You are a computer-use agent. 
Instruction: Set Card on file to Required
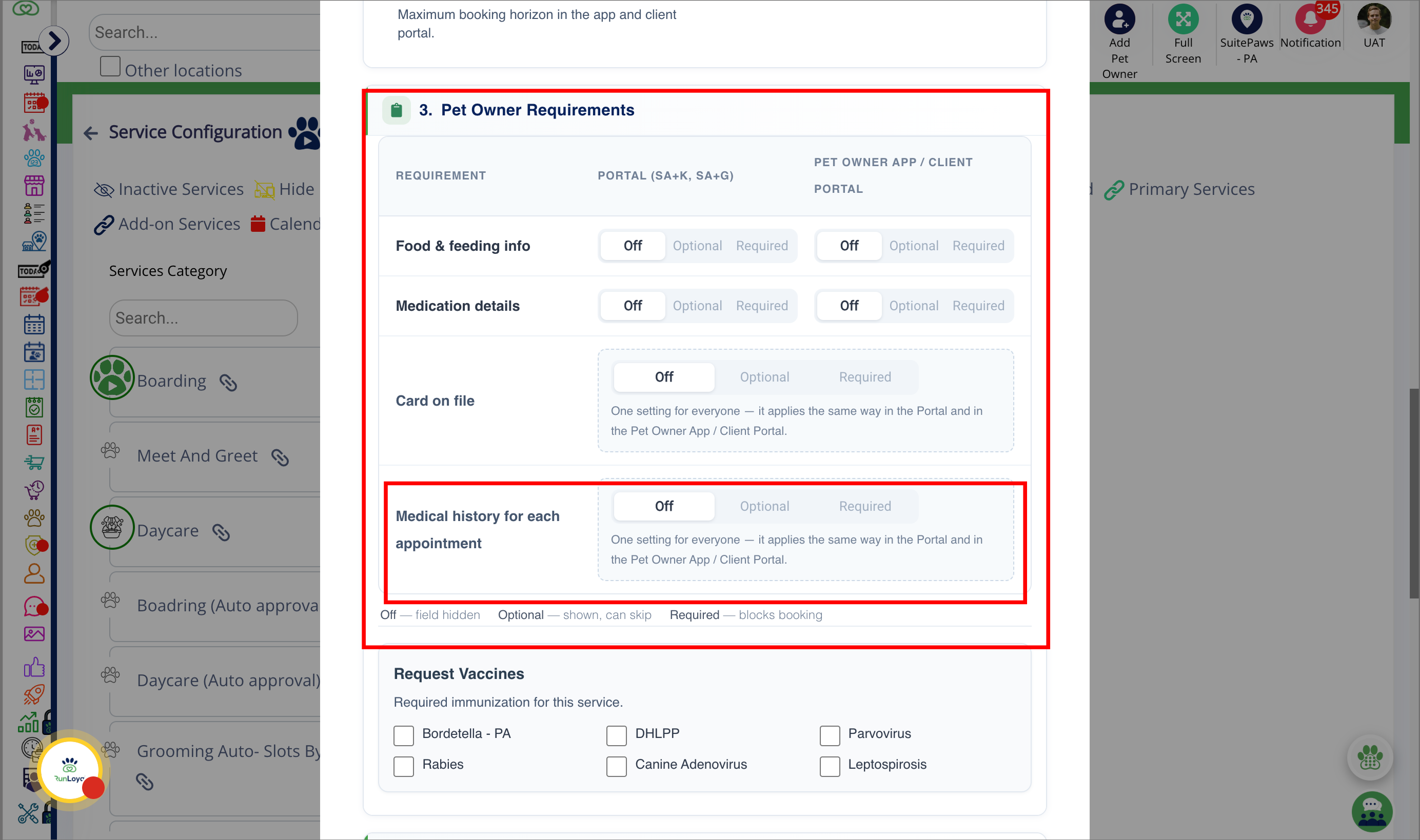[864, 377]
